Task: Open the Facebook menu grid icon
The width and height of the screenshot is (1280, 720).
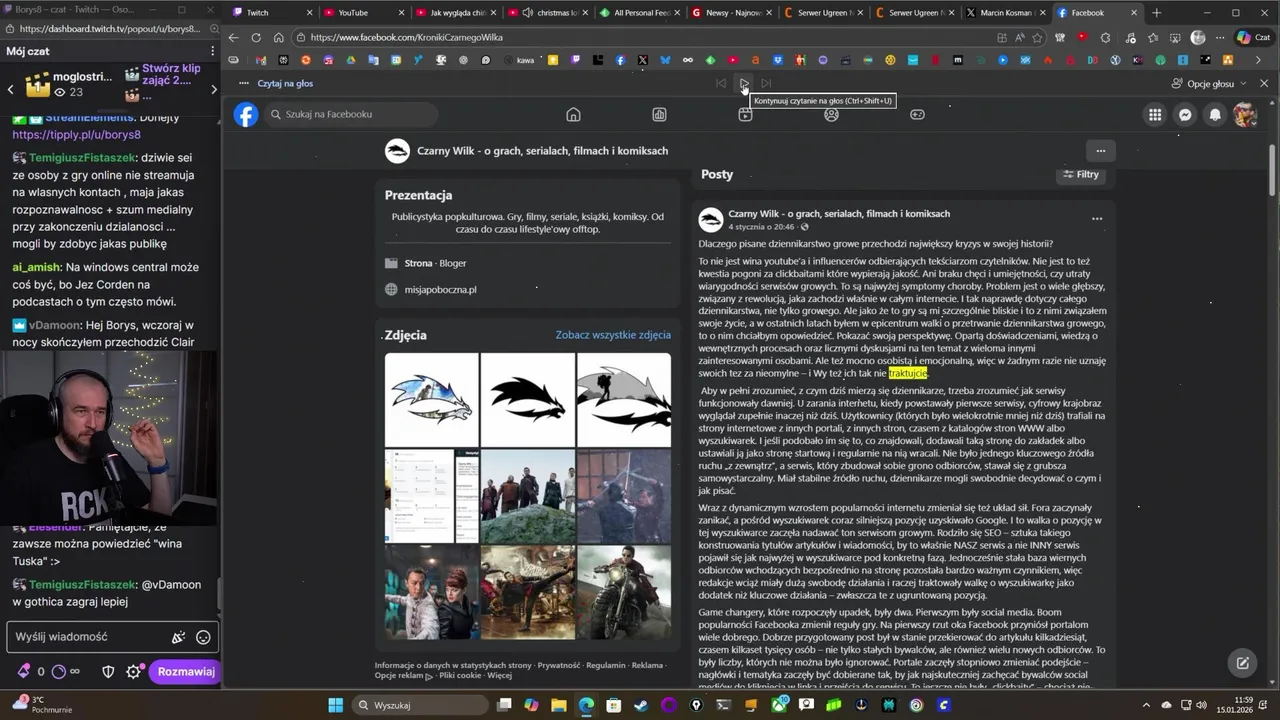Action: (1155, 115)
